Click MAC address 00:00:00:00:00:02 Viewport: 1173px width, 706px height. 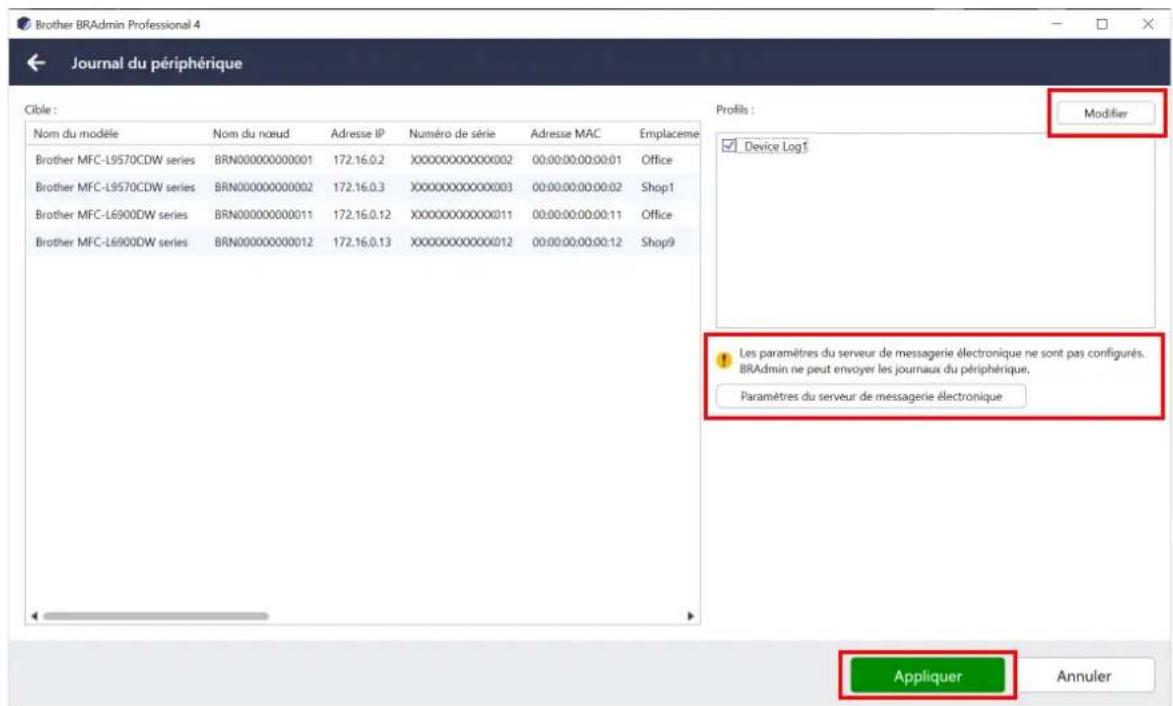(577, 187)
